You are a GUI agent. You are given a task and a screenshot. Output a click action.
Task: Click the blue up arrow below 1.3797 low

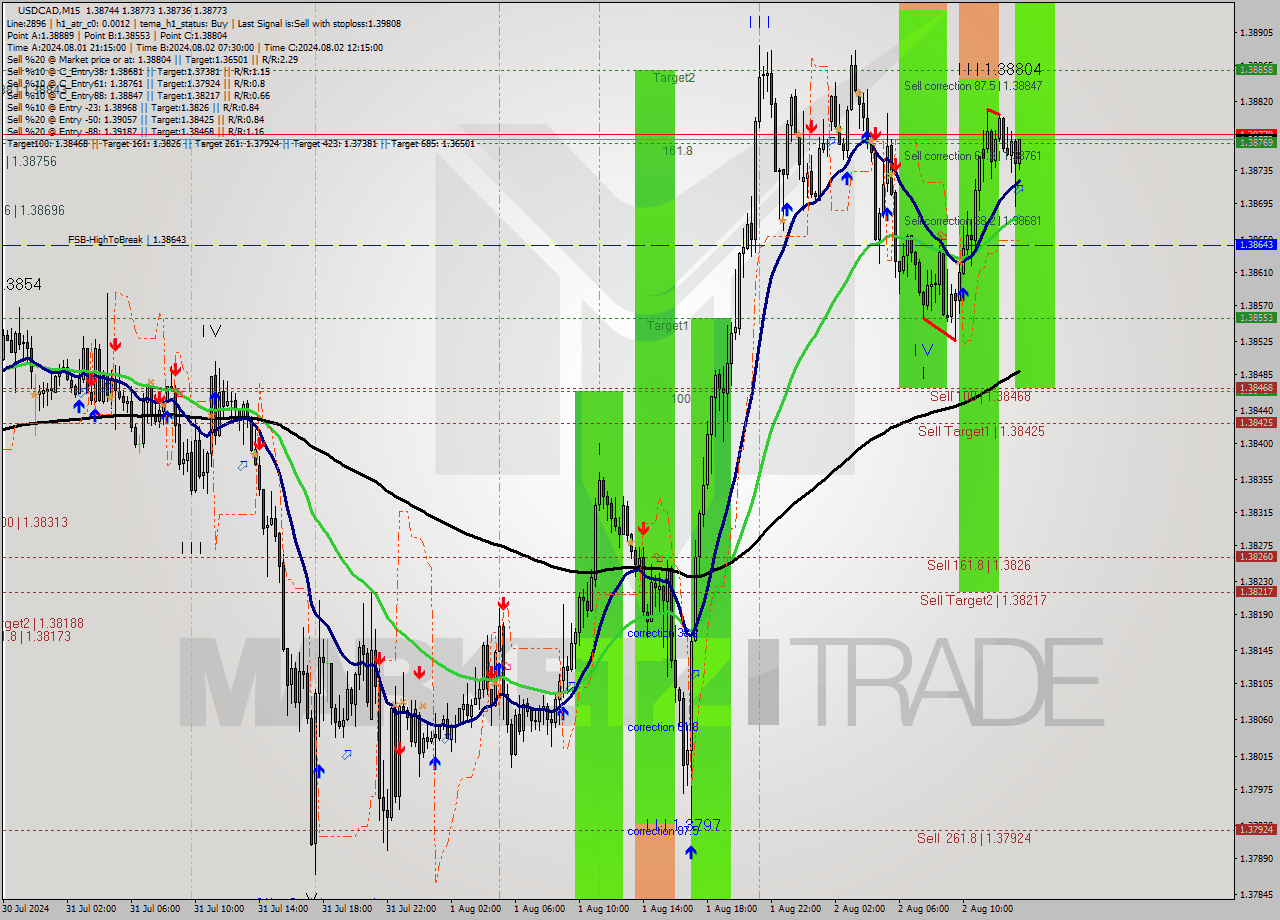691,852
